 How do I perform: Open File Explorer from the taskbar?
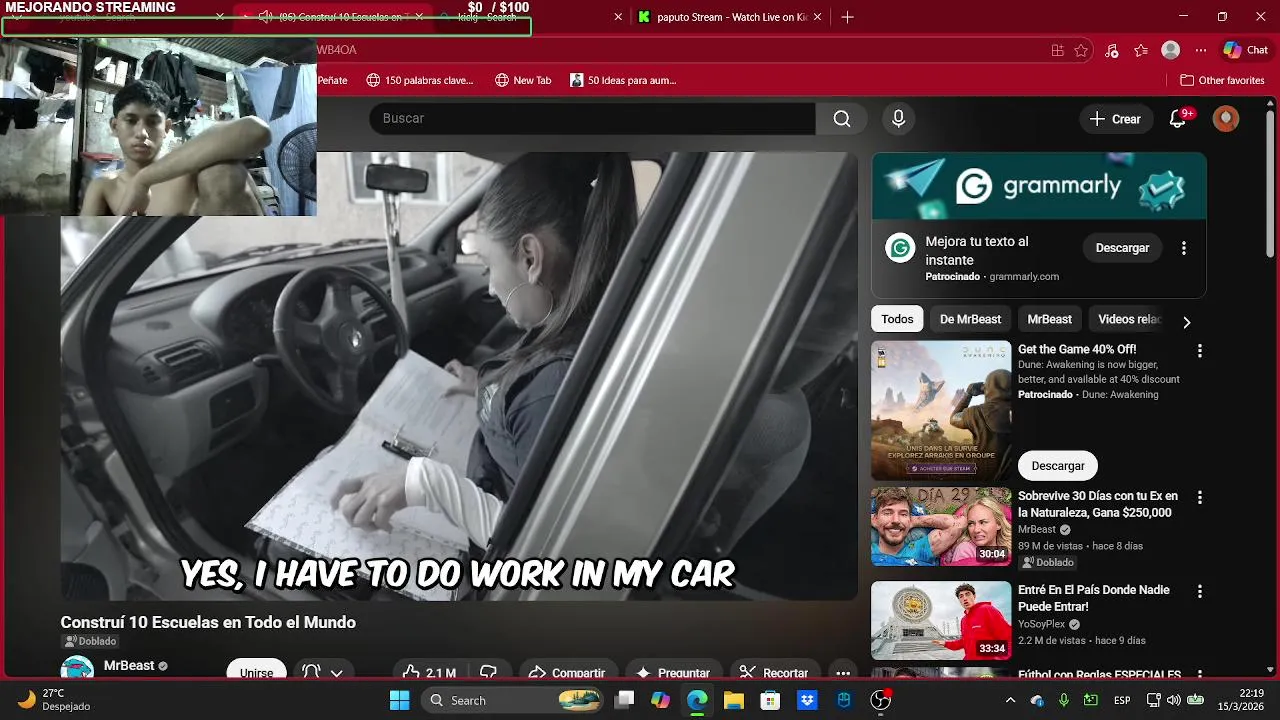733,700
